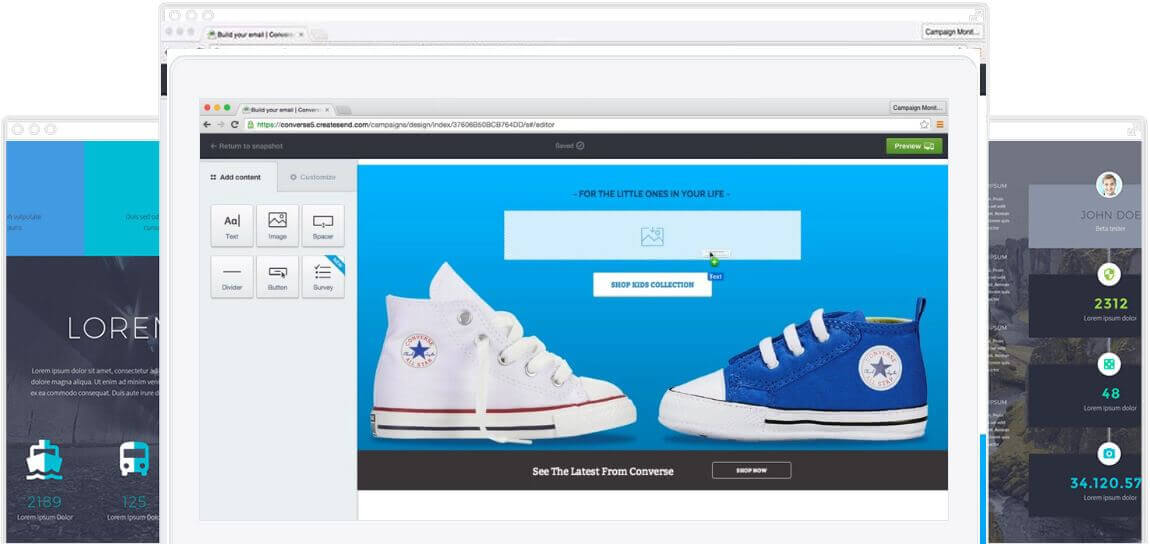Screen dimensions: 1150x544
Task: Click the dice icon above 48
Action: click(1109, 364)
